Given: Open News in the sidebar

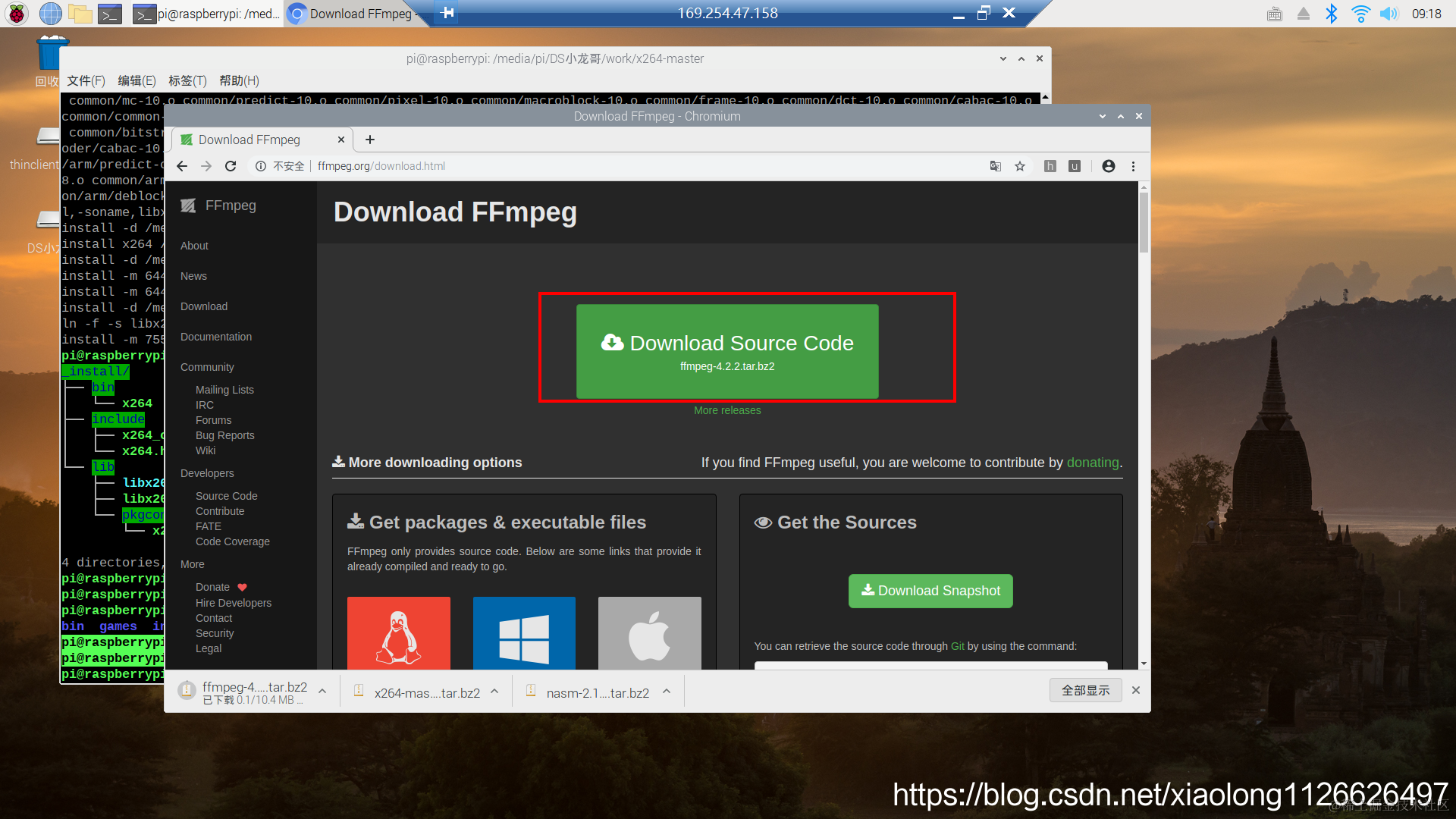Looking at the screenshot, I should point(193,276).
